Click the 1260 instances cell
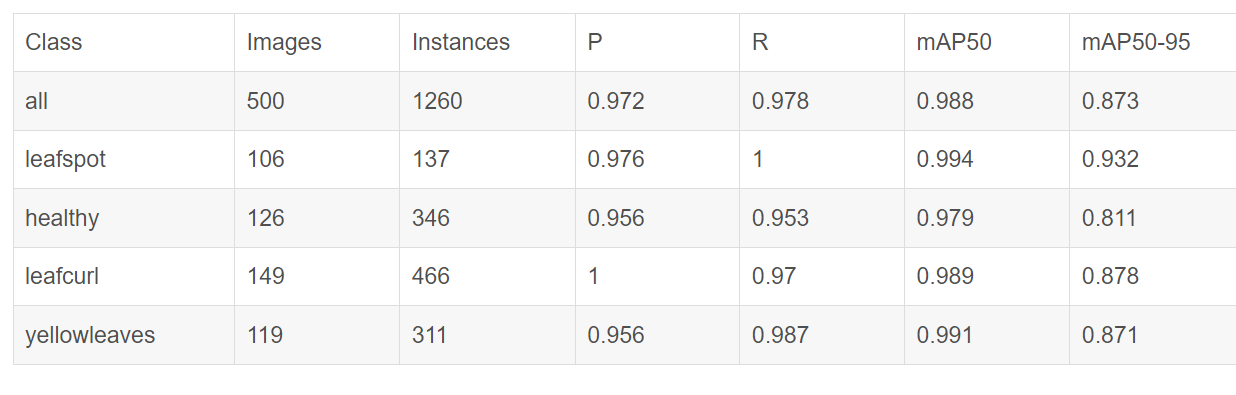 point(487,101)
